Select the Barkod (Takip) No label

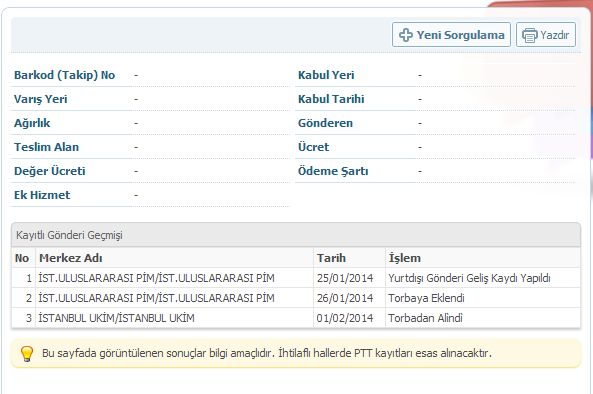[x=64, y=75]
